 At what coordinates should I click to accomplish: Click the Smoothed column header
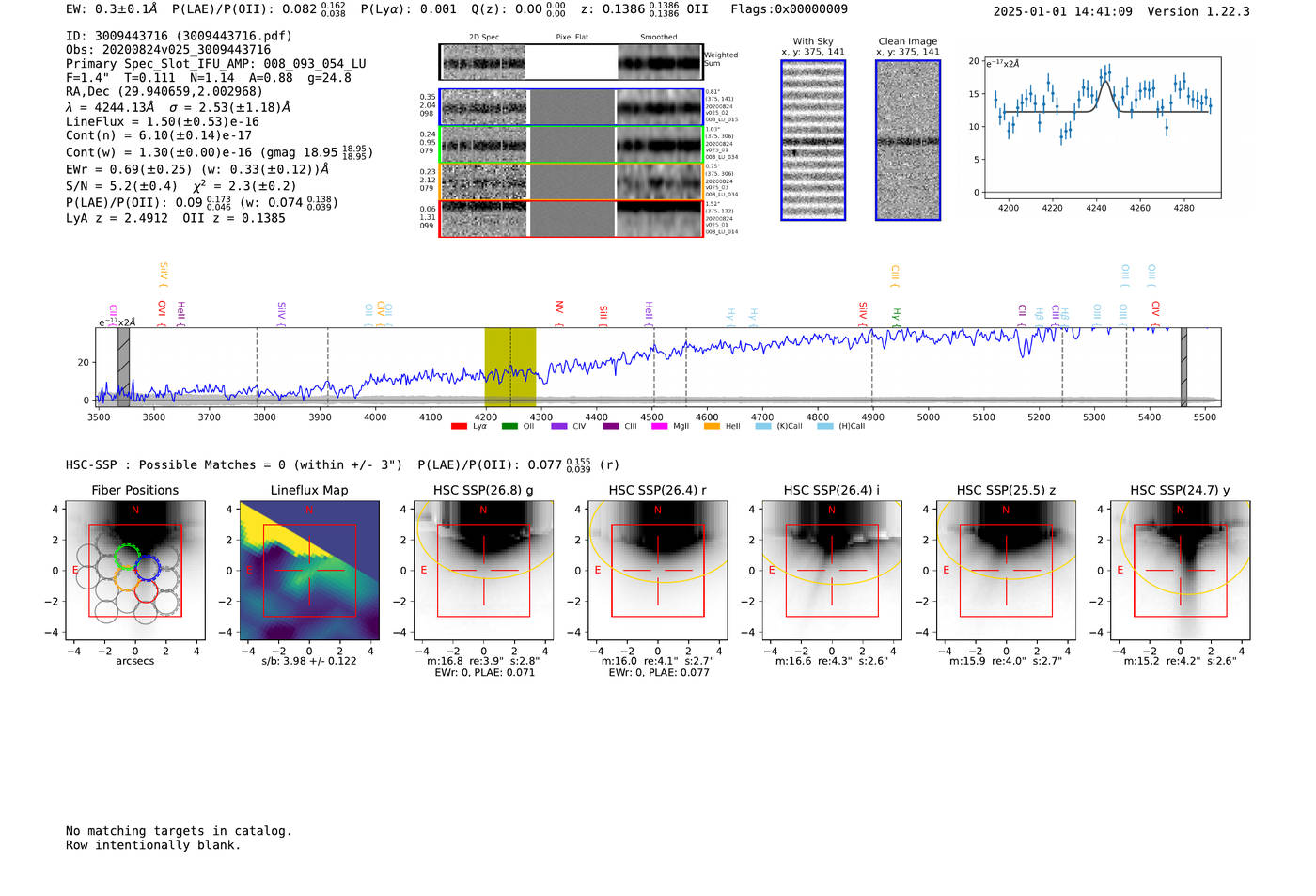[658, 38]
